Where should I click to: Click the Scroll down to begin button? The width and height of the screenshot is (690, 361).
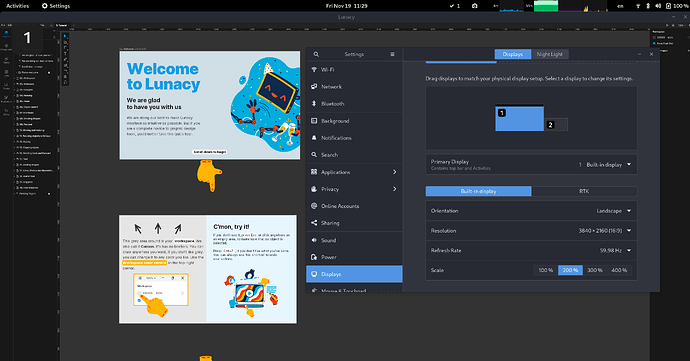coord(210,151)
